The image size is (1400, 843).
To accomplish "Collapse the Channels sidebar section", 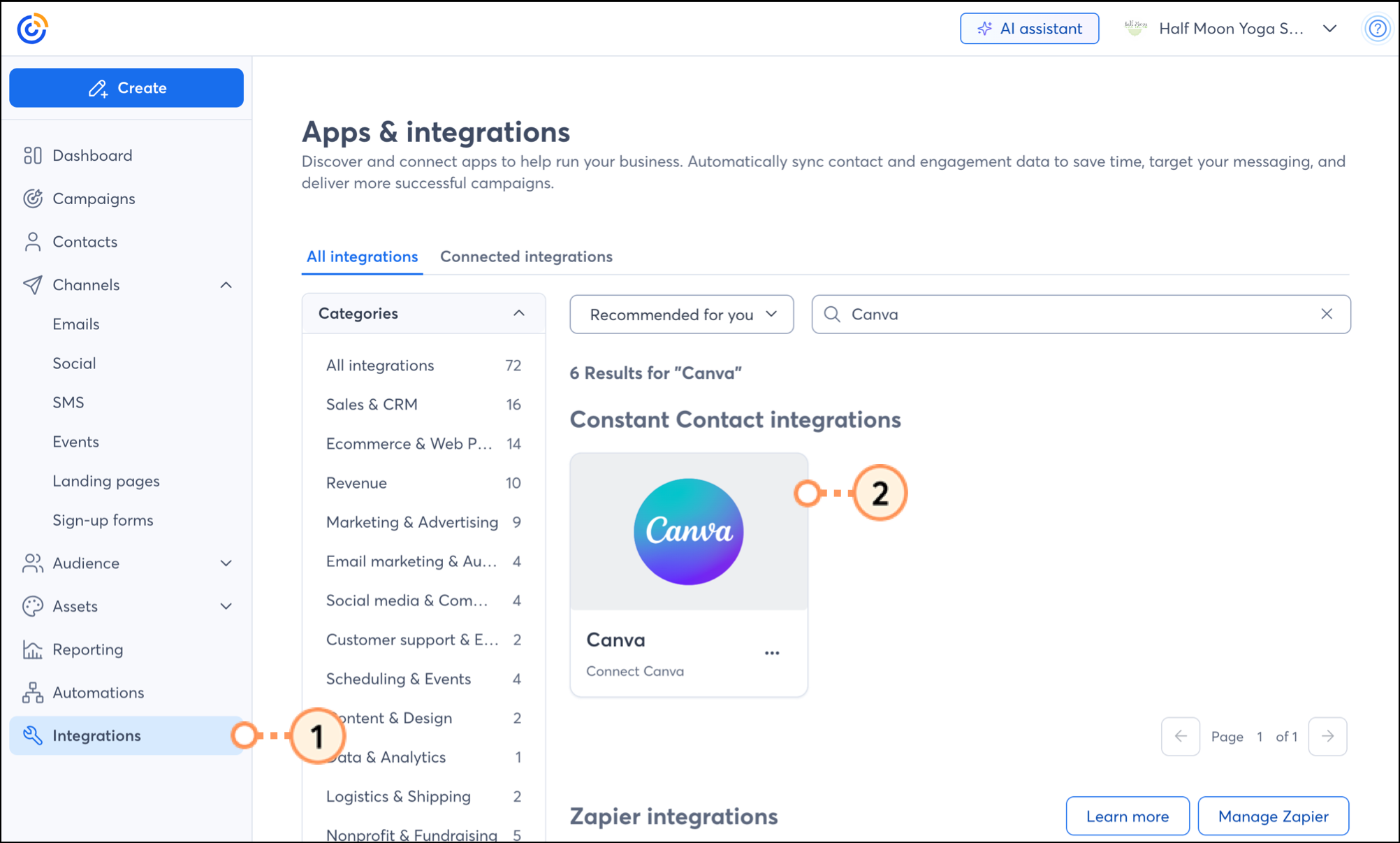I will click(x=226, y=285).
